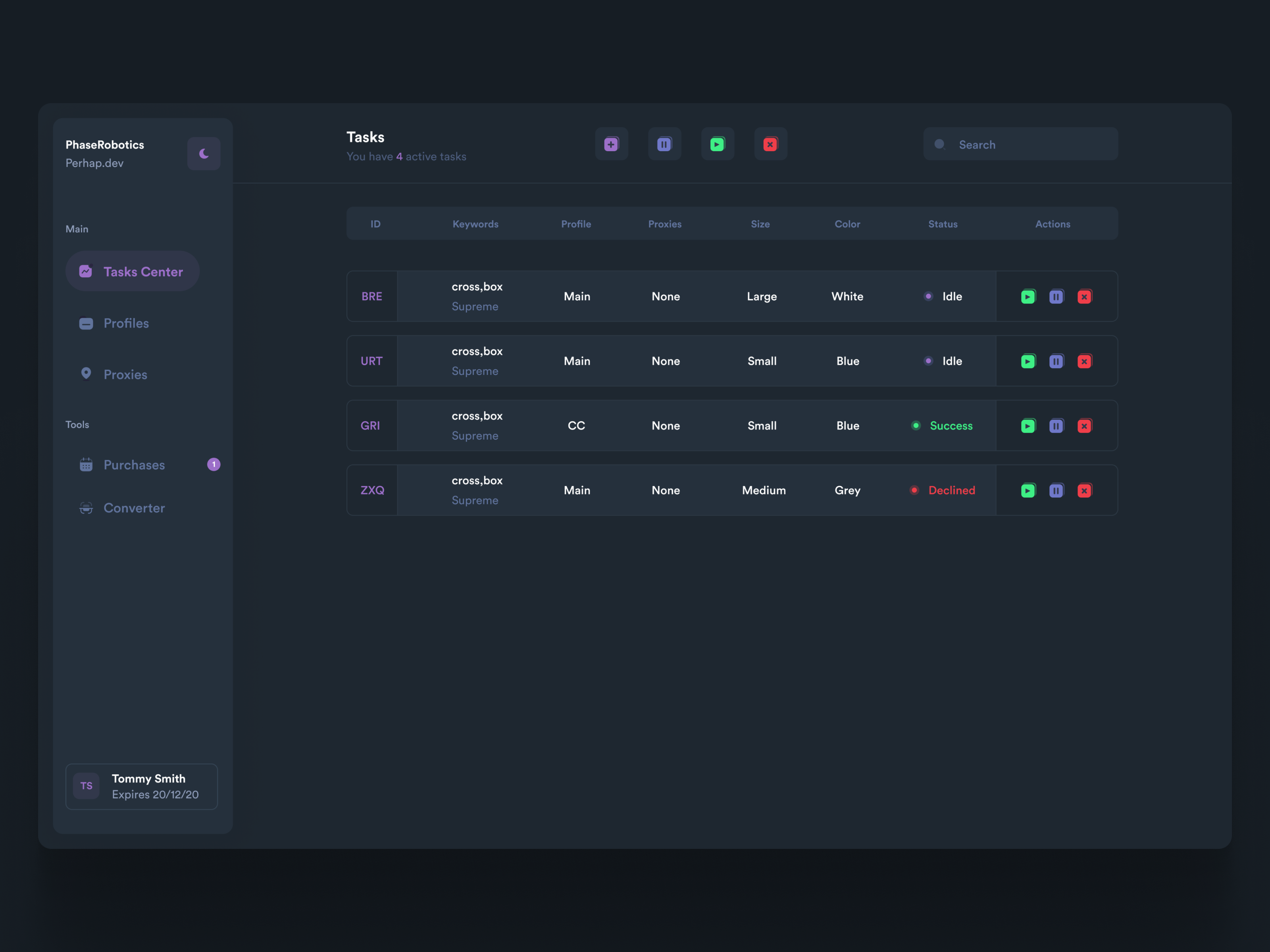
Task: Start all tasks with header play icon
Action: 717,144
